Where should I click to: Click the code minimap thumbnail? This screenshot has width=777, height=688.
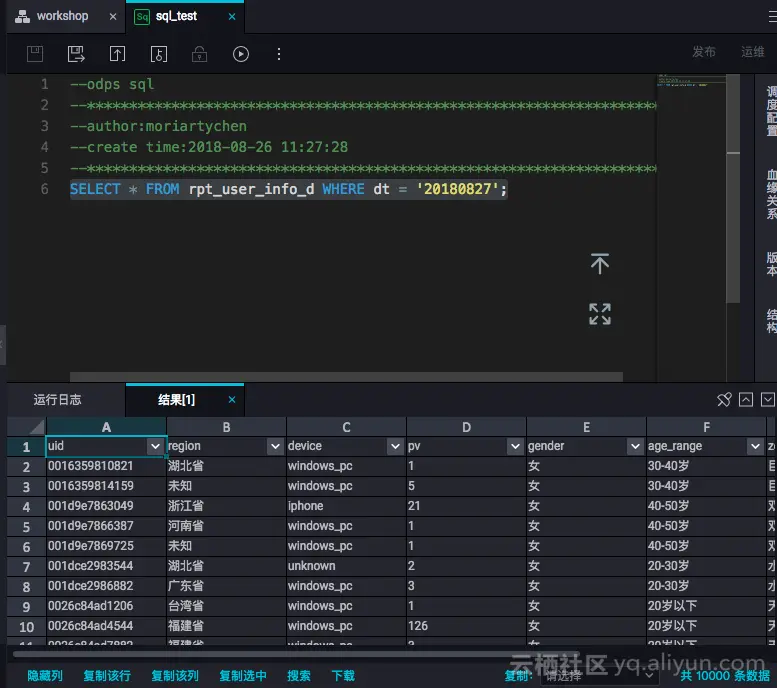(x=691, y=81)
